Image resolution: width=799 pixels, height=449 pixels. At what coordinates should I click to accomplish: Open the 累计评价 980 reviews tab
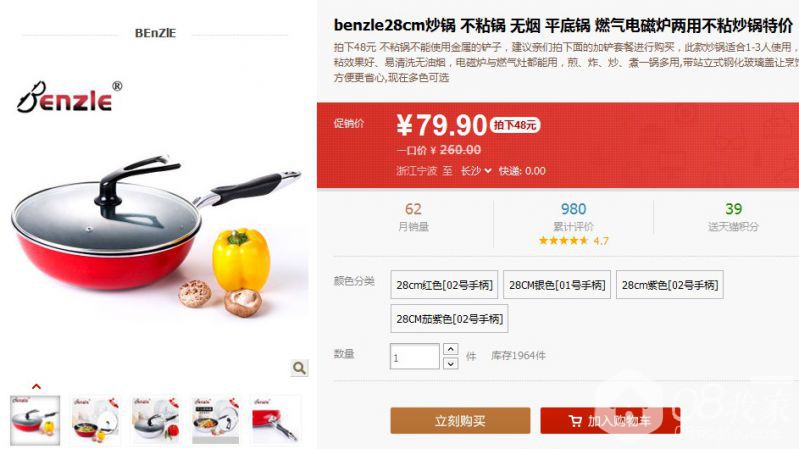coord(573,216)
